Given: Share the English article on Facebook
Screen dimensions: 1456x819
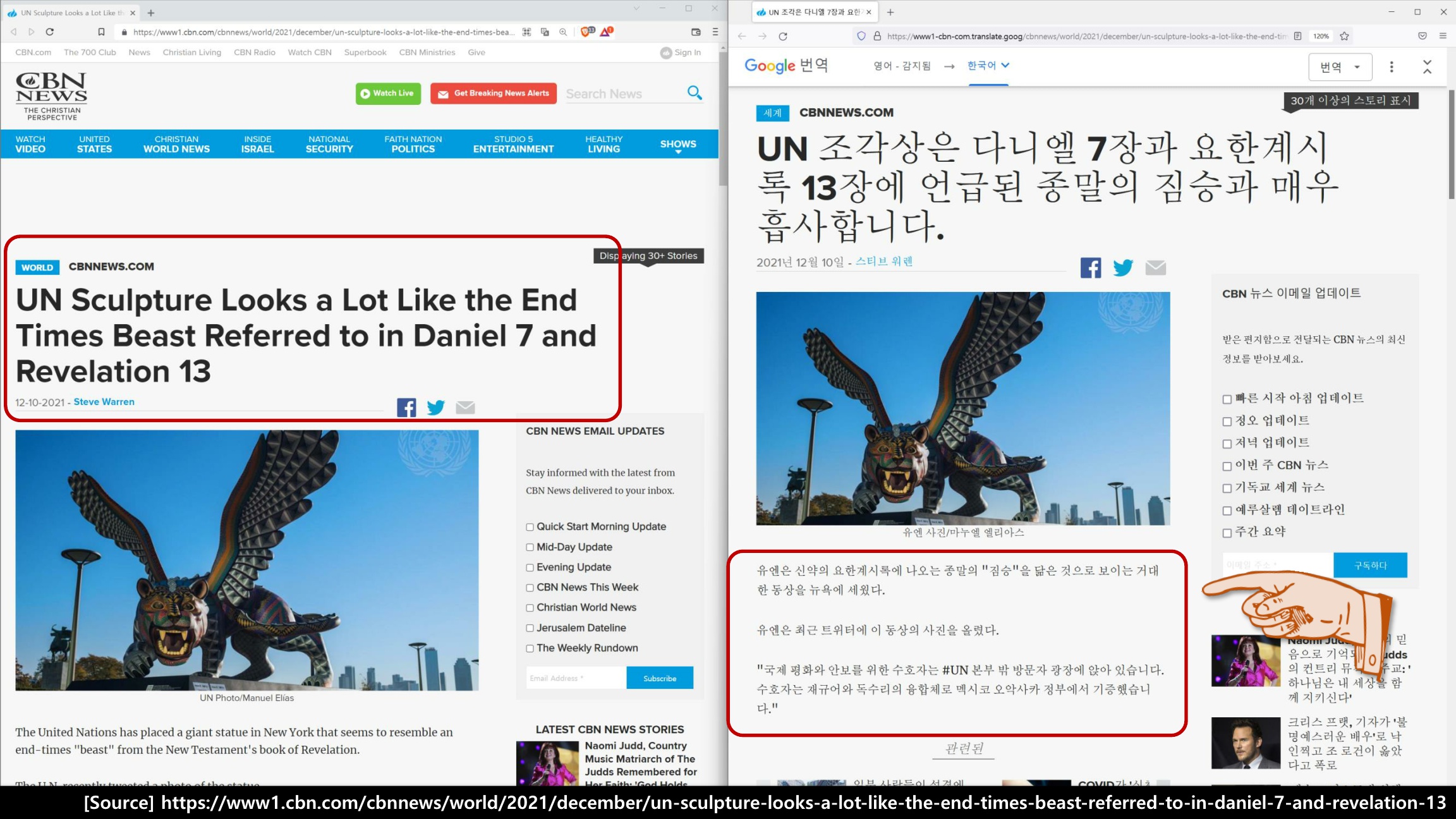Looking at the screenshot, I should (406, 408).
